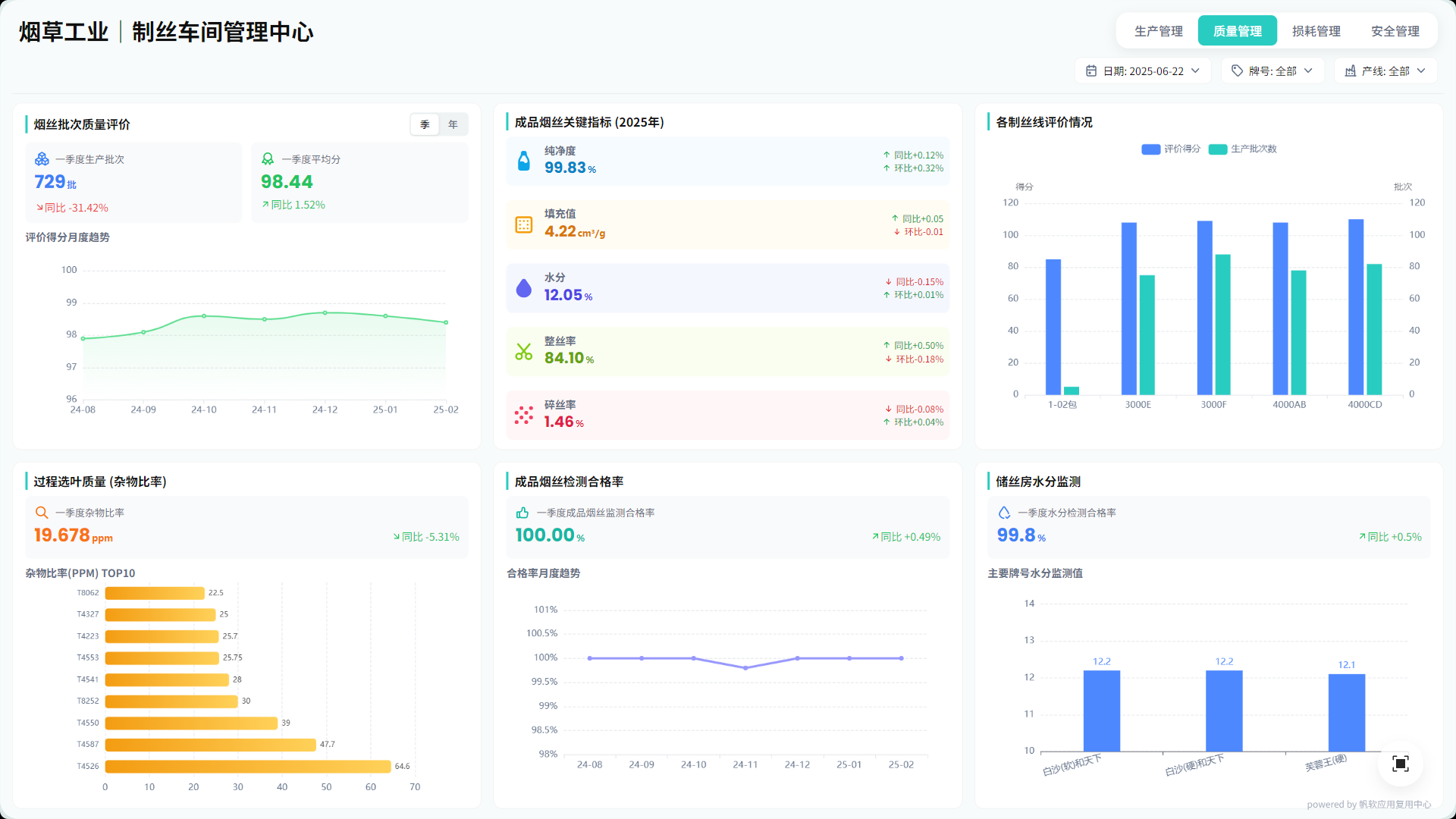
Task: Click the medal icon beside 一季度平均分
Action: point(268,159)
